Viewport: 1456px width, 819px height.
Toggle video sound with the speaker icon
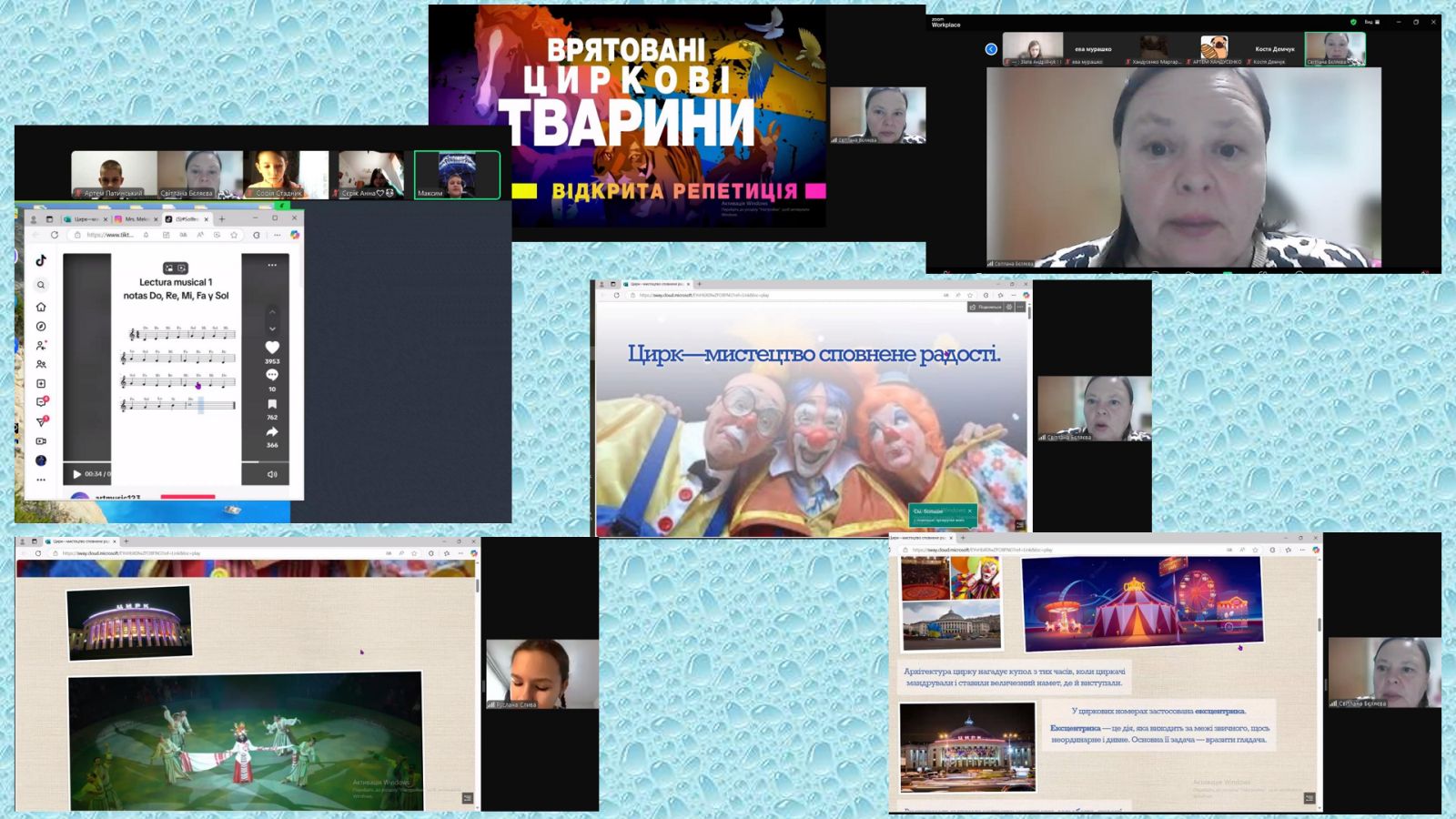coord(272,474)
